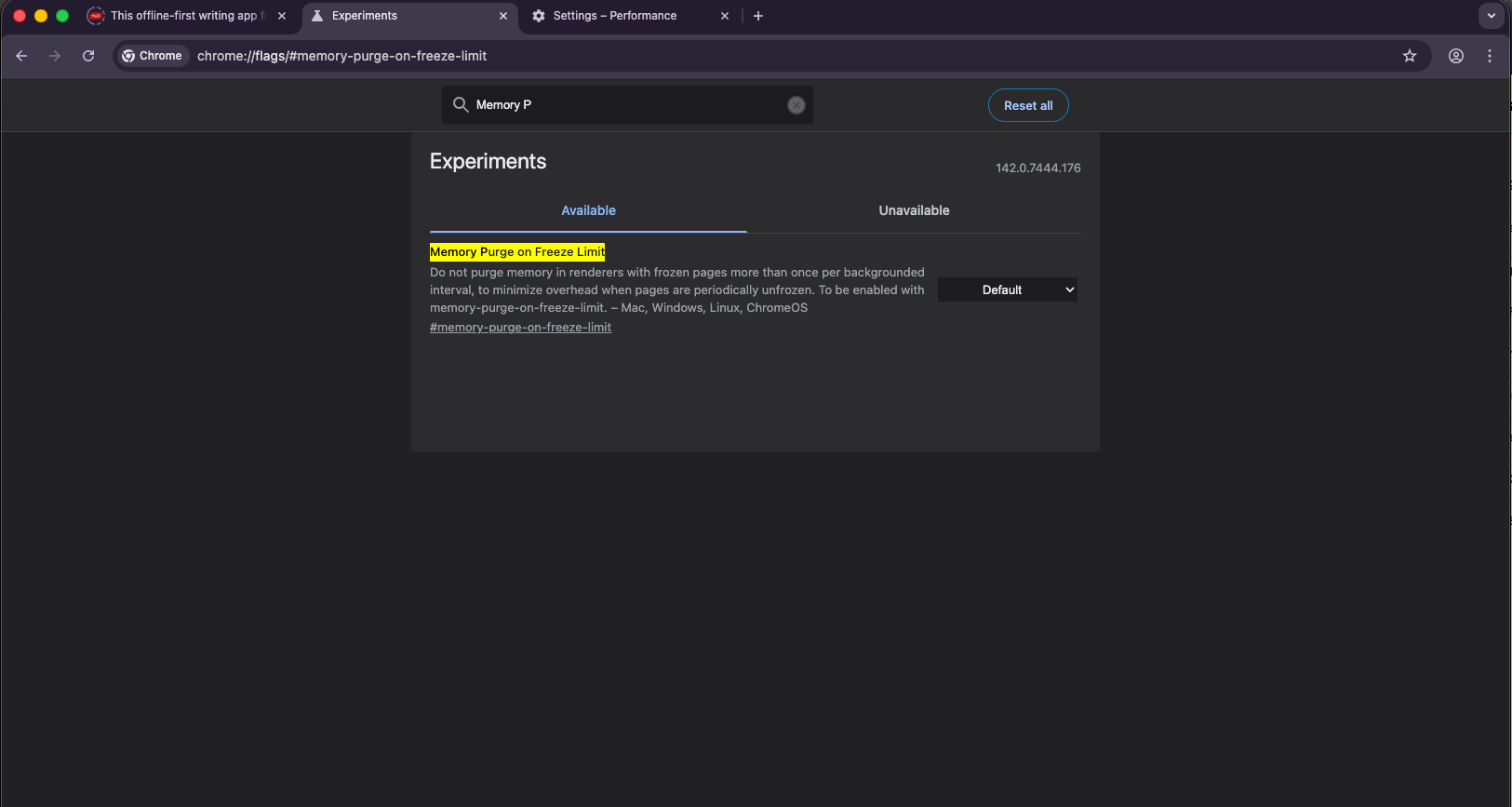
Task: Click the search magnifier icon
Action: click(x=461, y=105)
